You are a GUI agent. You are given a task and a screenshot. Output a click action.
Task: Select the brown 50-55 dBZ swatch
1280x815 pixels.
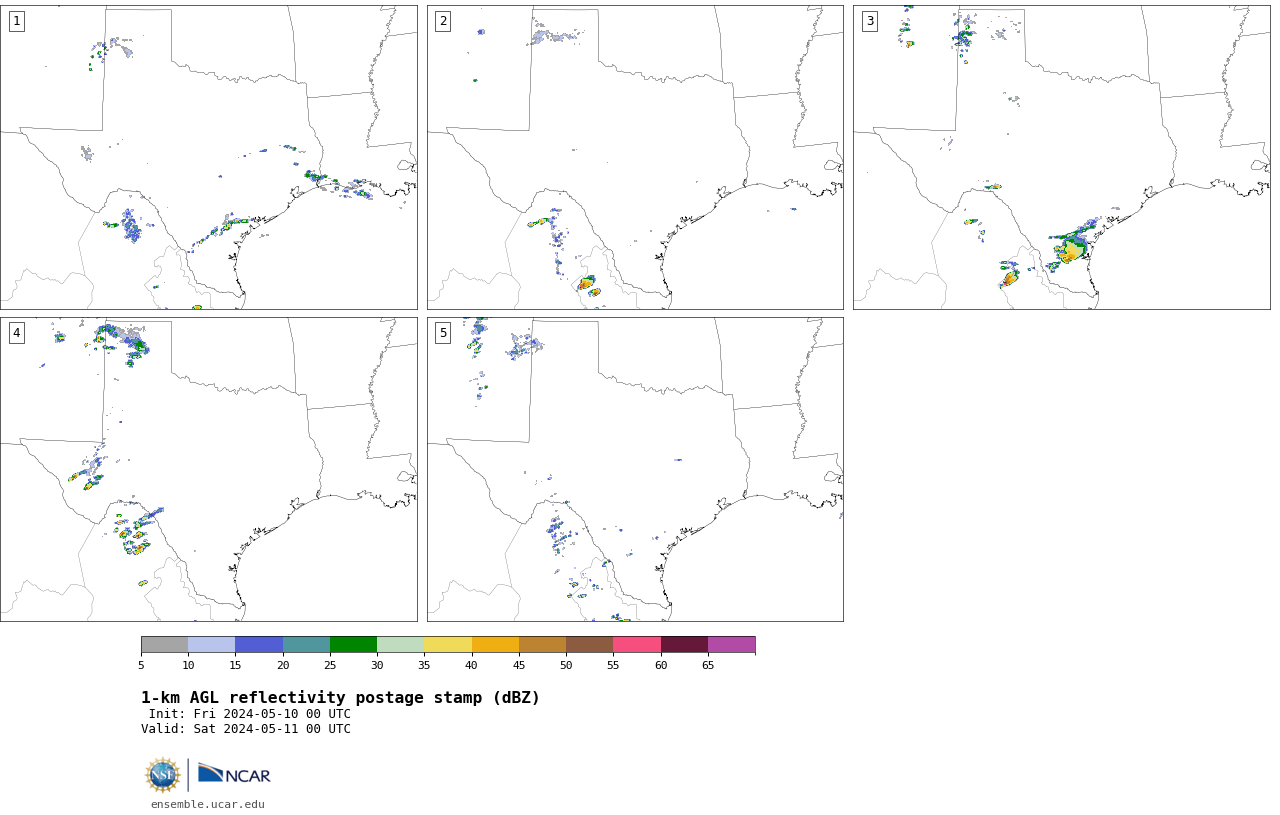[589, 644]
